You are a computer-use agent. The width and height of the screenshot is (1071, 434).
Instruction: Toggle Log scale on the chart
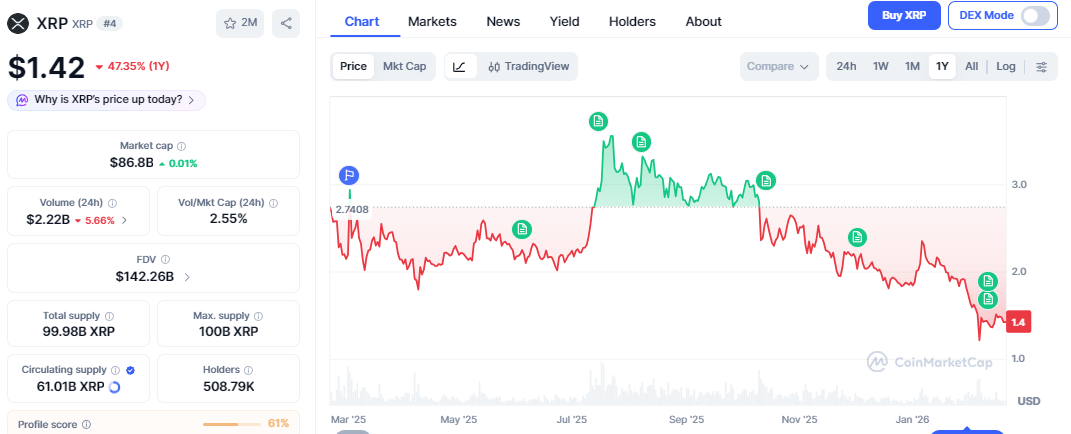point(1005,66)
